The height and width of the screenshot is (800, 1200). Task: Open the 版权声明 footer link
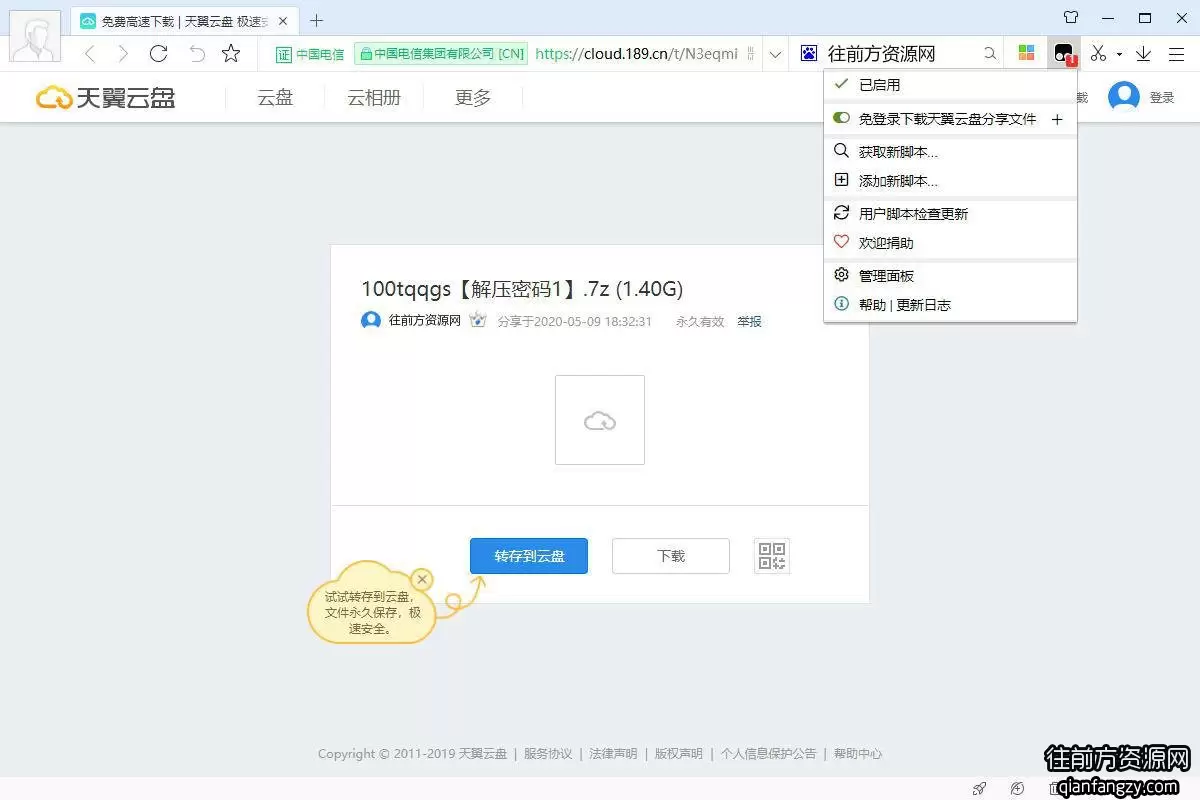coord(679,754)
